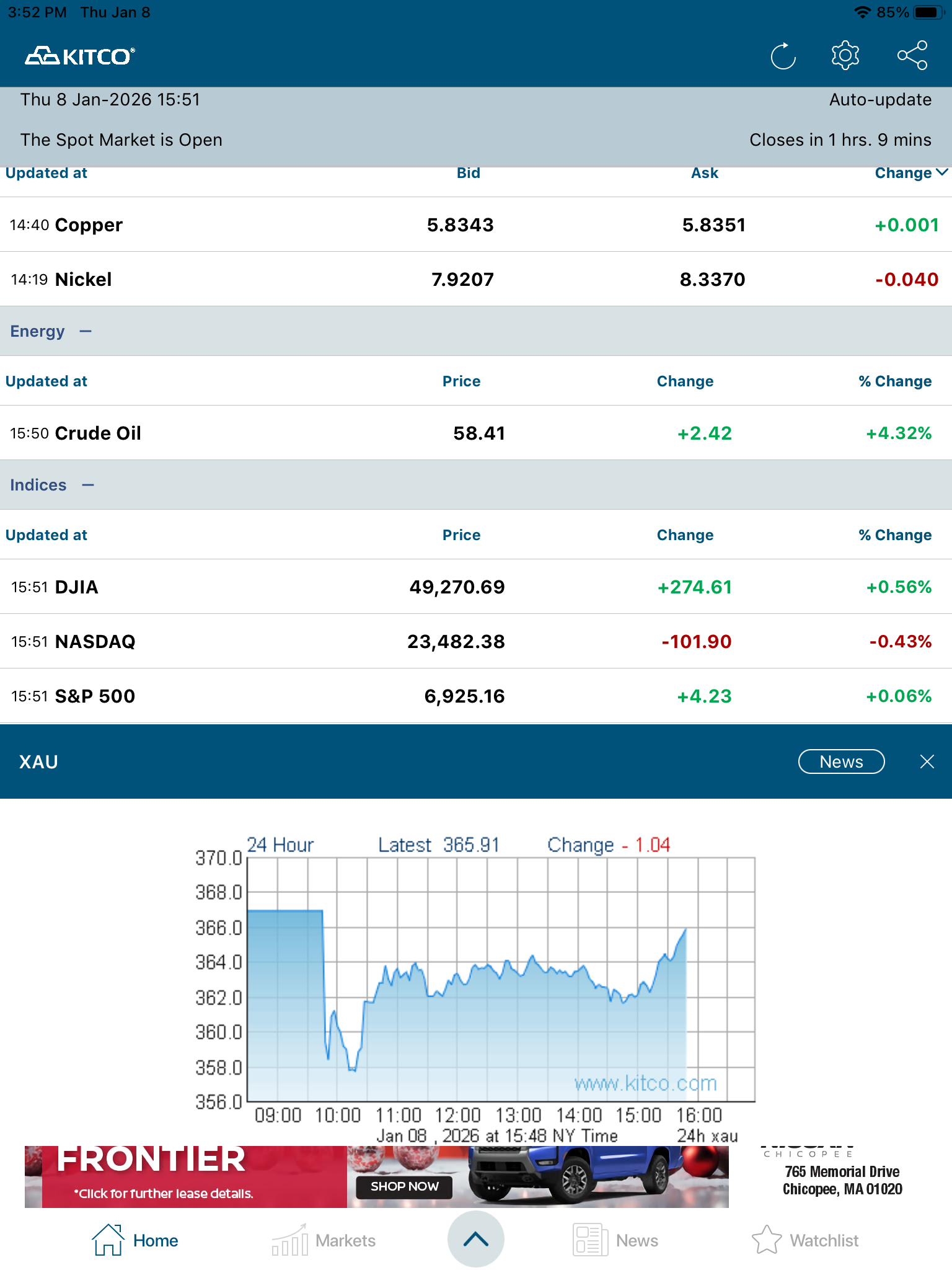This screenshot has width=952, height=1270.
Task: Select the NASDAQ row
Action: coord(476,641)
